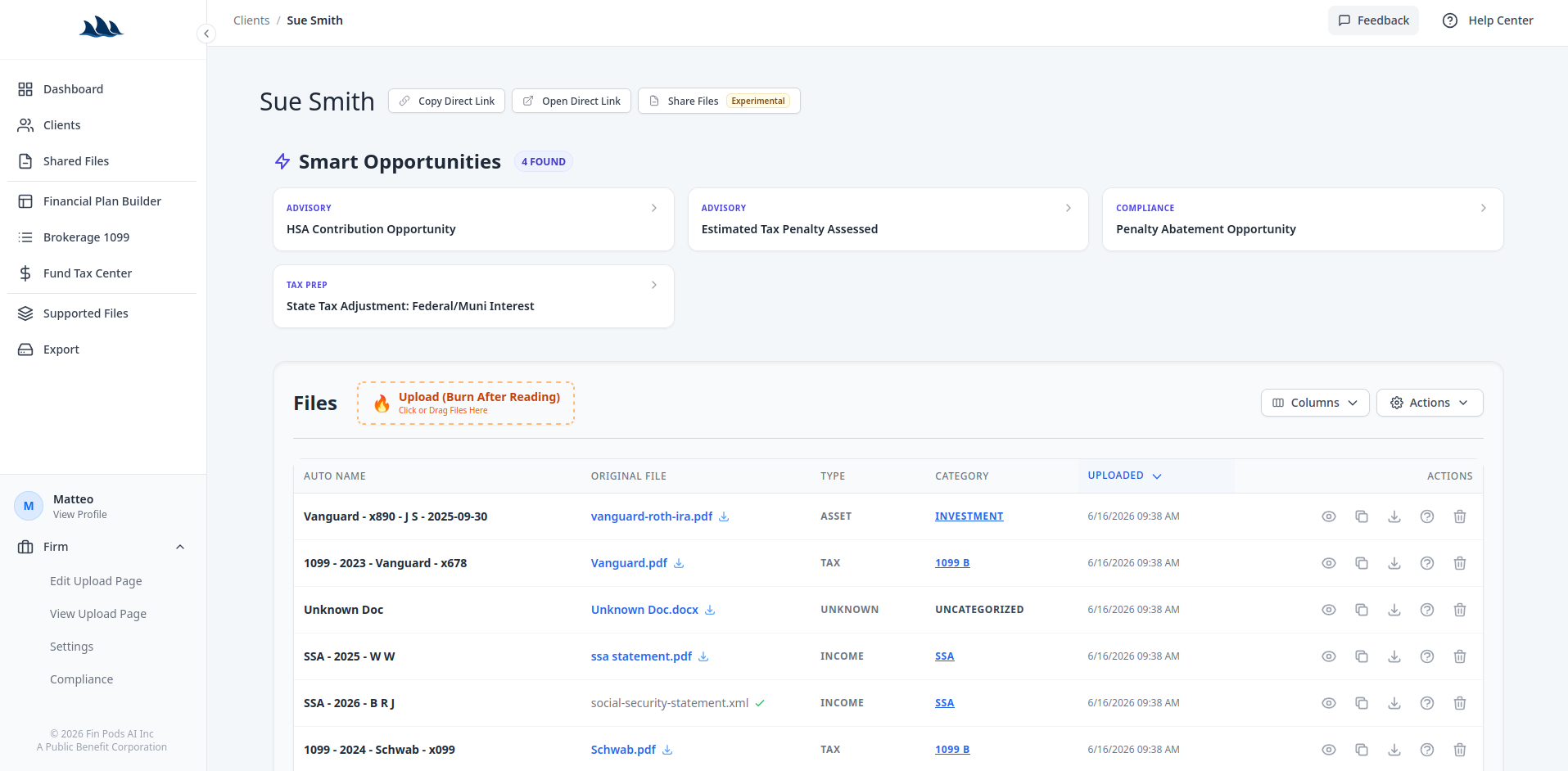Open Brokerage 1099 section
The height and width of the screenshot is (771, 1568).
[x=102, y=237]
